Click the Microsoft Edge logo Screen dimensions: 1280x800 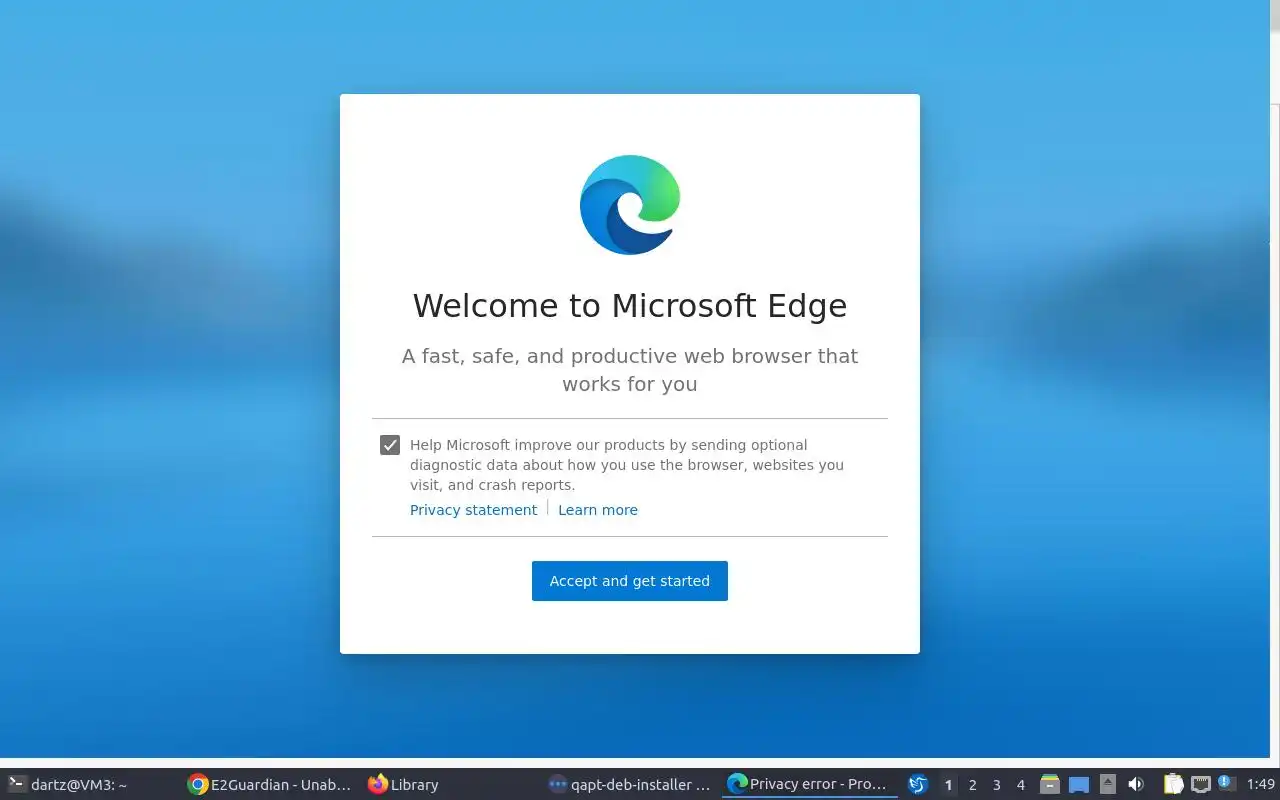(x=630, y=205)
